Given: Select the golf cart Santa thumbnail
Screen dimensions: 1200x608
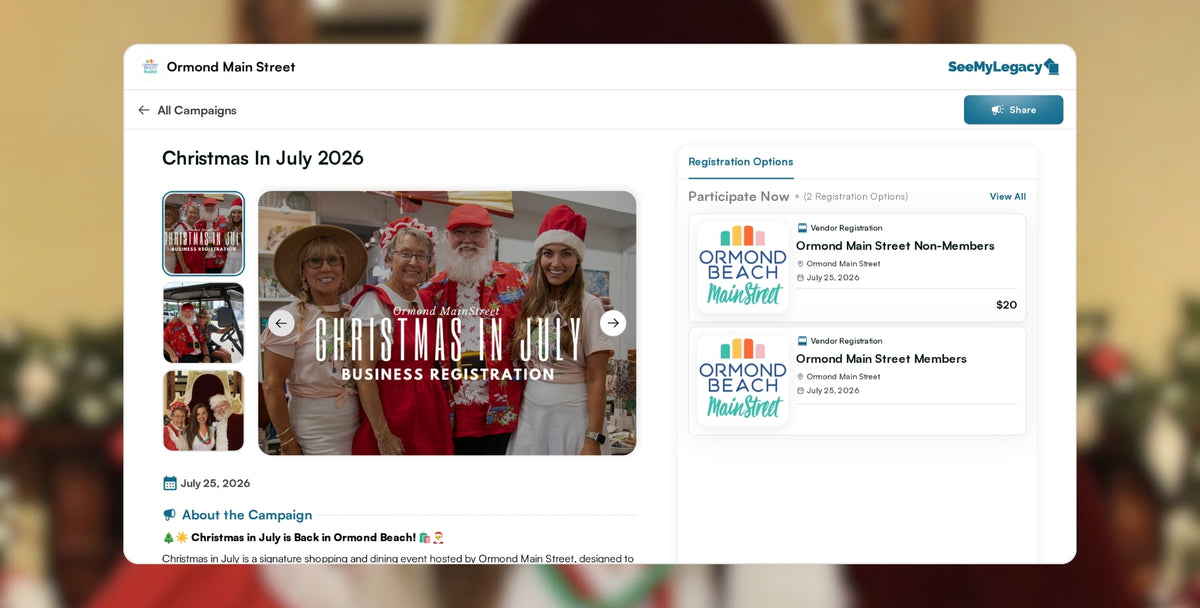Looking at the screenshot, I should tap(203, 323).
